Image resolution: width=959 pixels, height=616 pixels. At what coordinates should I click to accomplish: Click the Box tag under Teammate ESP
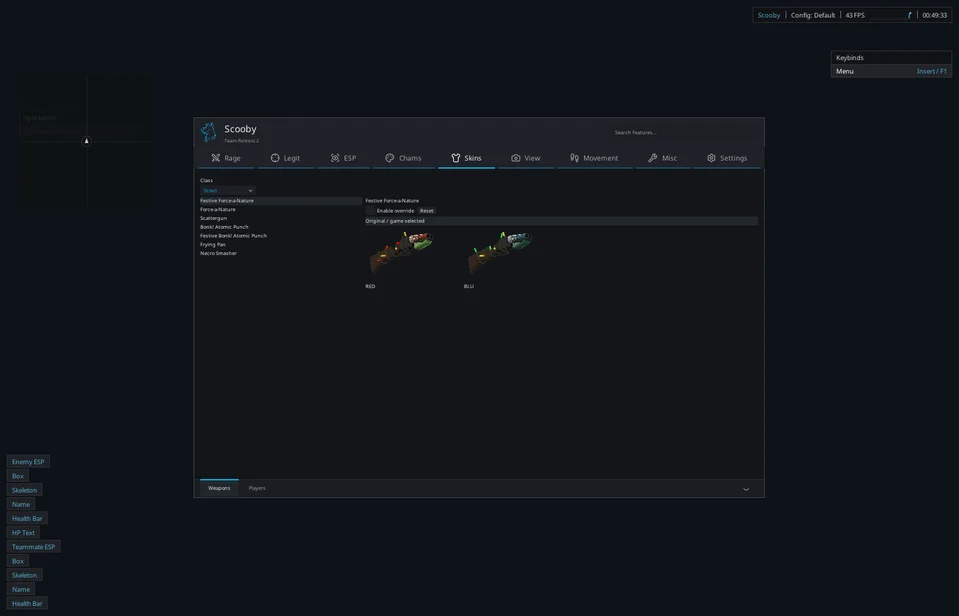(18, 561)
